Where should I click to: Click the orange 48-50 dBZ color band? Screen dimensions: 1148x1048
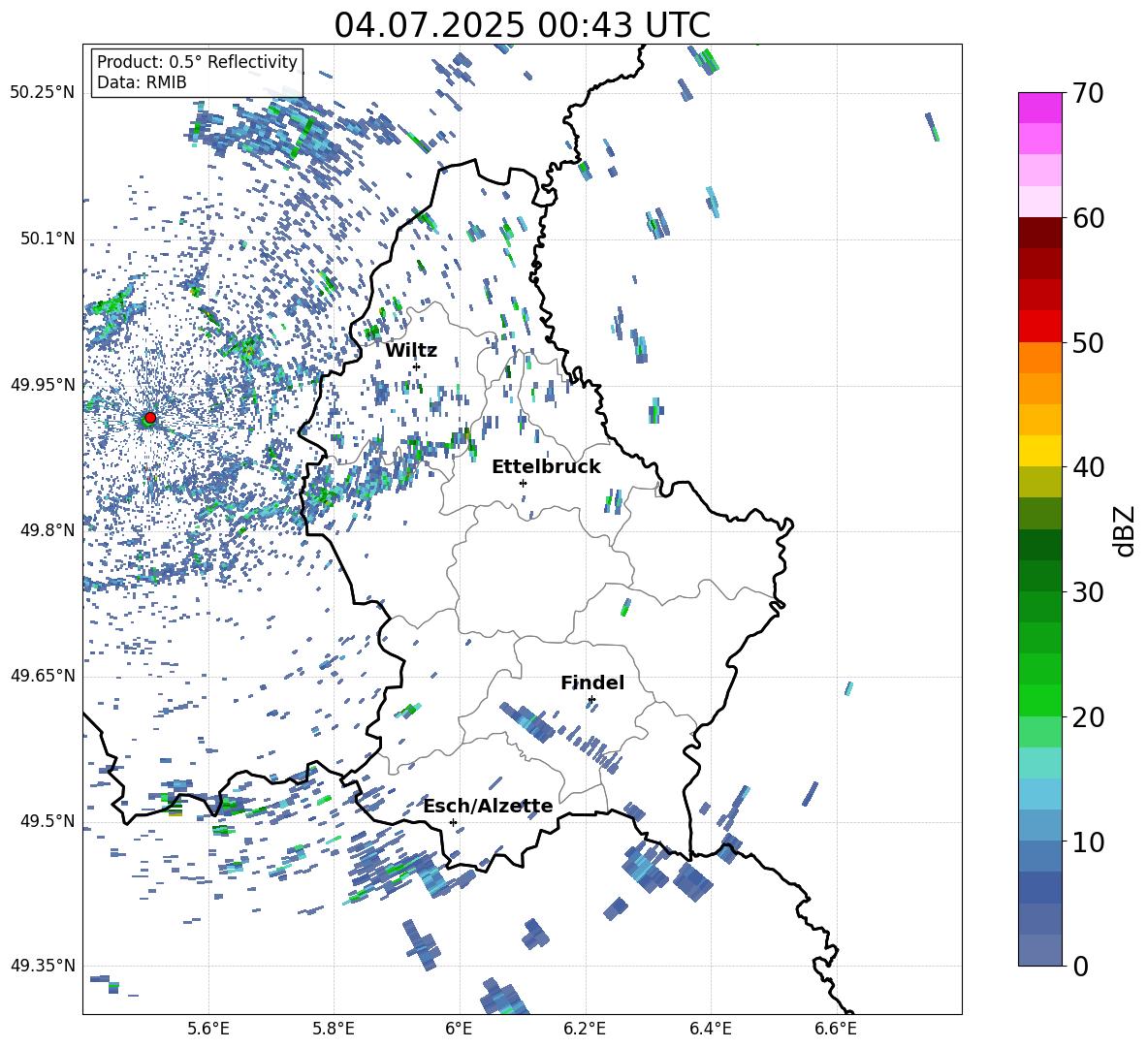coord(1039,358)
